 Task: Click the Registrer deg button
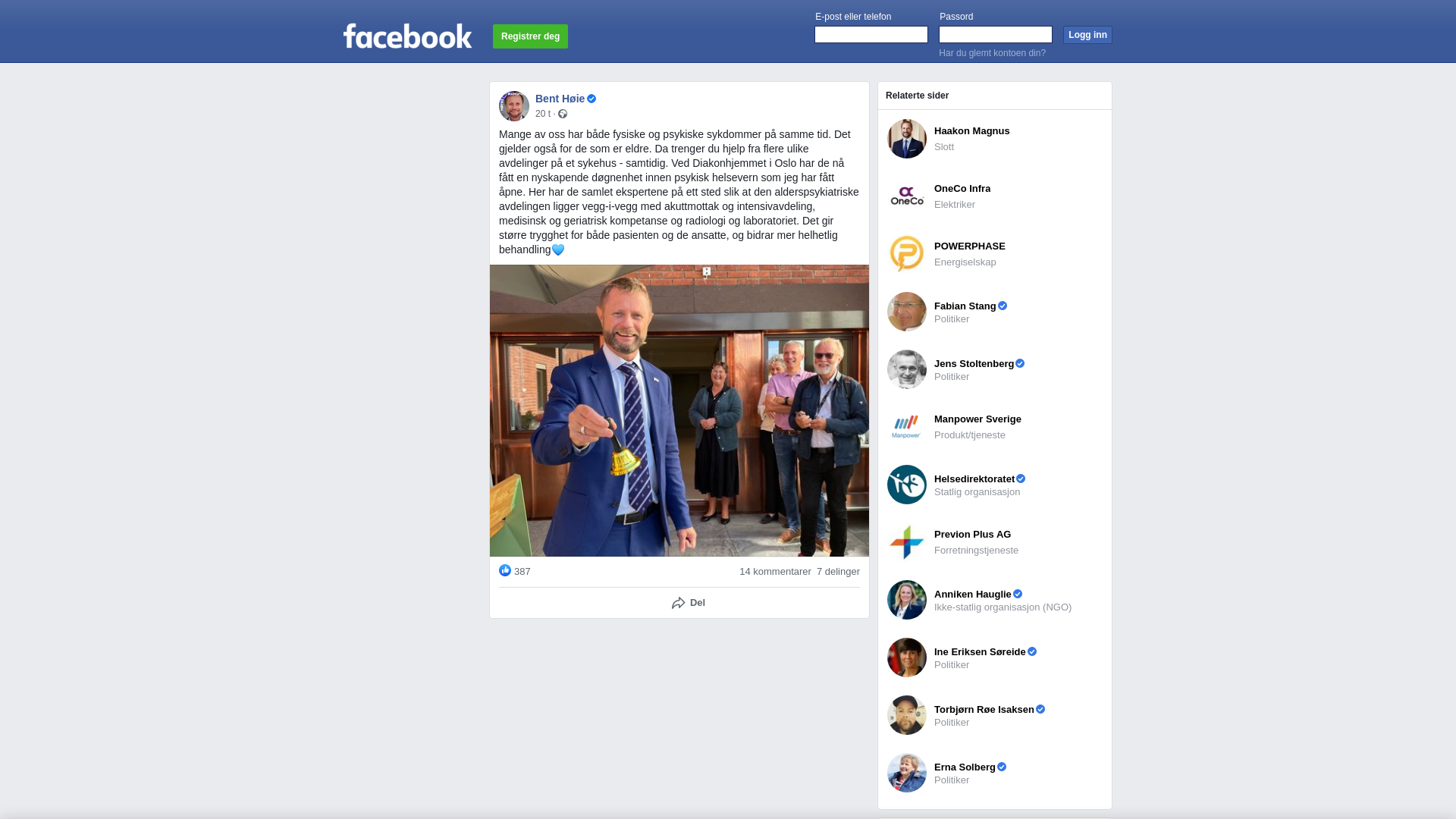(x=530, y=36)
